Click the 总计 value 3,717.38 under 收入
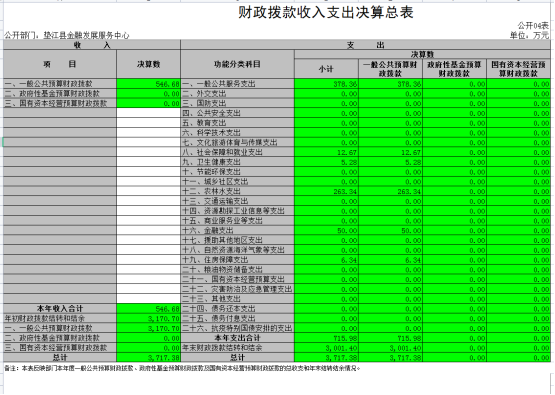Screen dimensions: 555x395 coord(148,357)
